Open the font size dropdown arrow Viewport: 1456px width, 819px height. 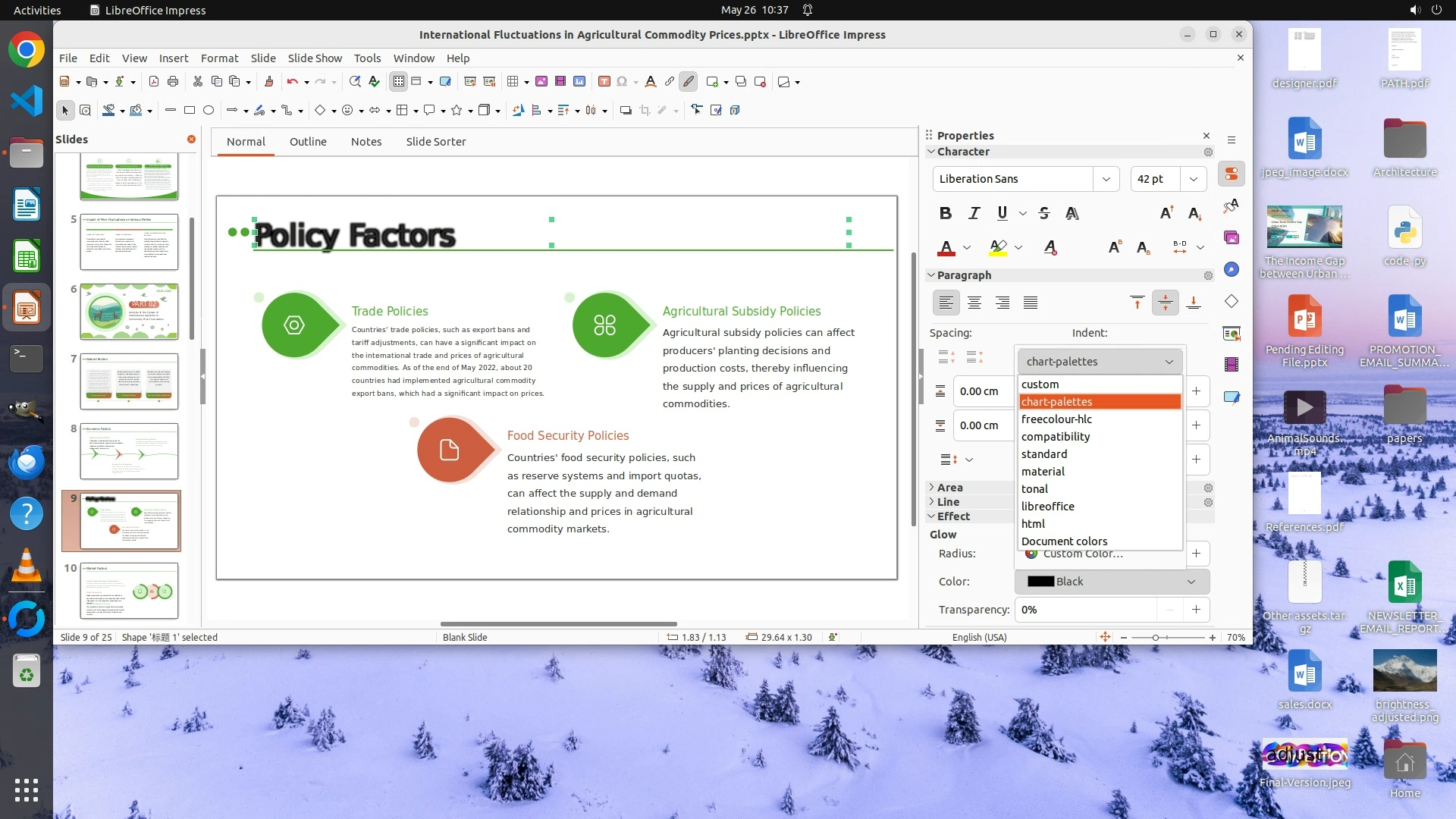[x=1194, y=179]
